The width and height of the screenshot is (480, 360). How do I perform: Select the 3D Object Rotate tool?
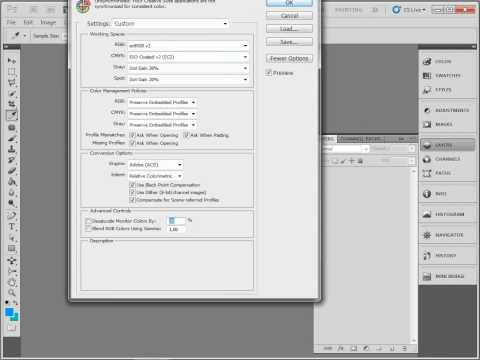12,261
